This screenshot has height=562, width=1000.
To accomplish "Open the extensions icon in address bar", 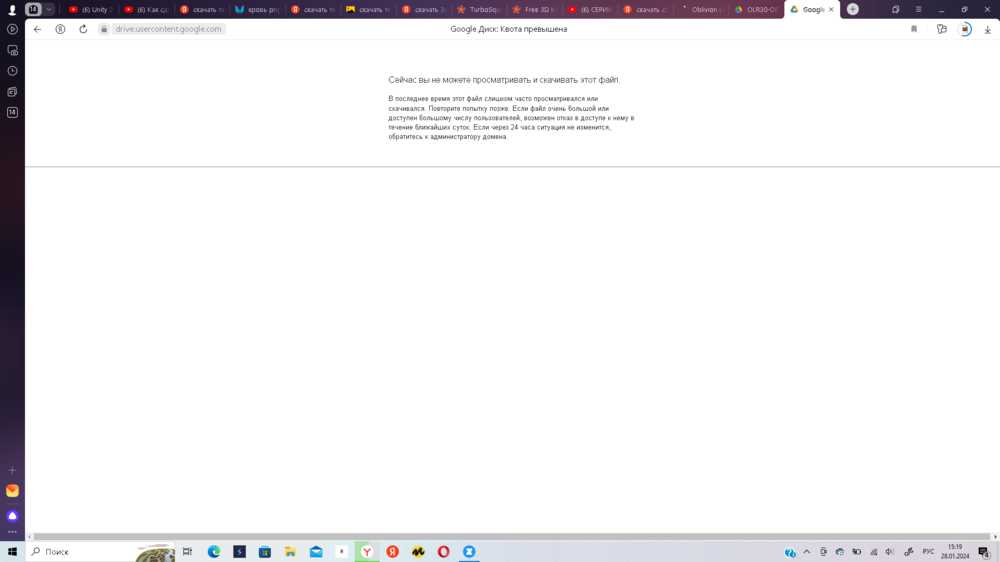I will [941, 29].
